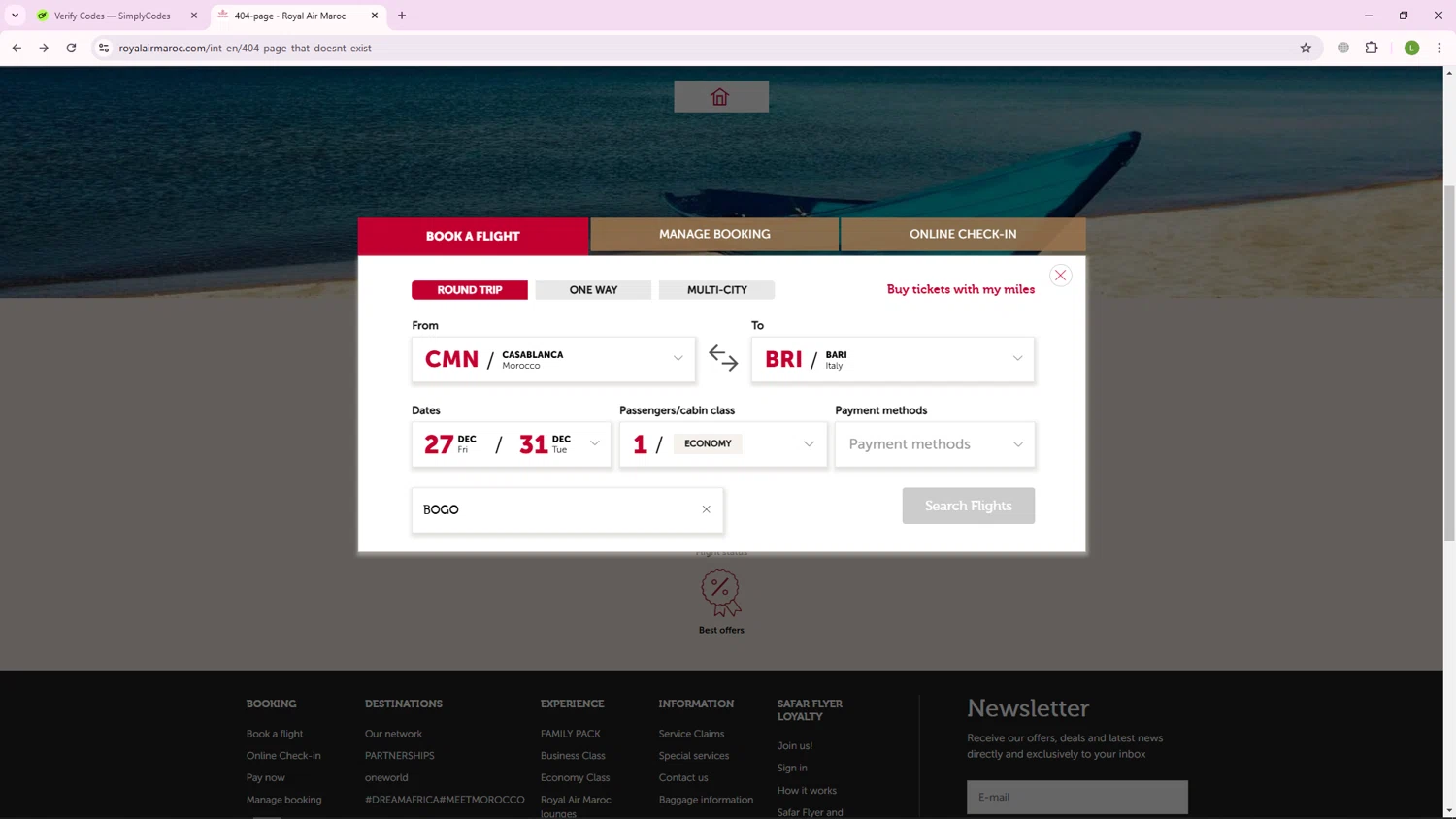The image size is (1456, 819).
Task: Open Economy Class footer link
Action: click(575, 777)
